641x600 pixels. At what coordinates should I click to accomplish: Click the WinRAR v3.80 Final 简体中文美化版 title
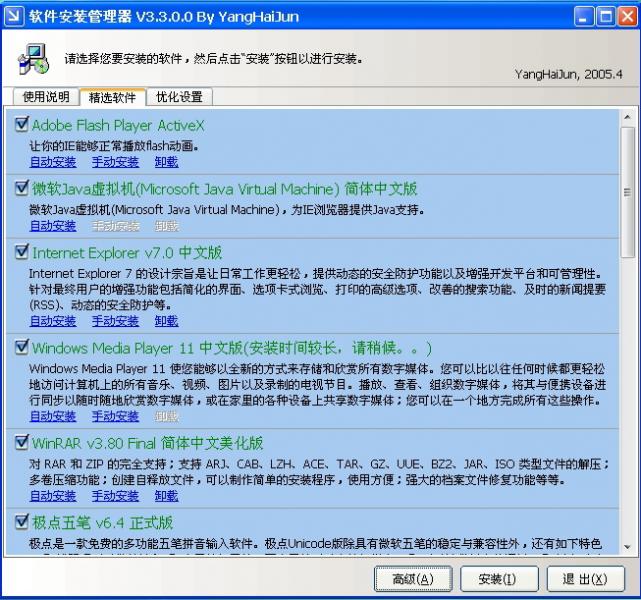pos(148,443)
